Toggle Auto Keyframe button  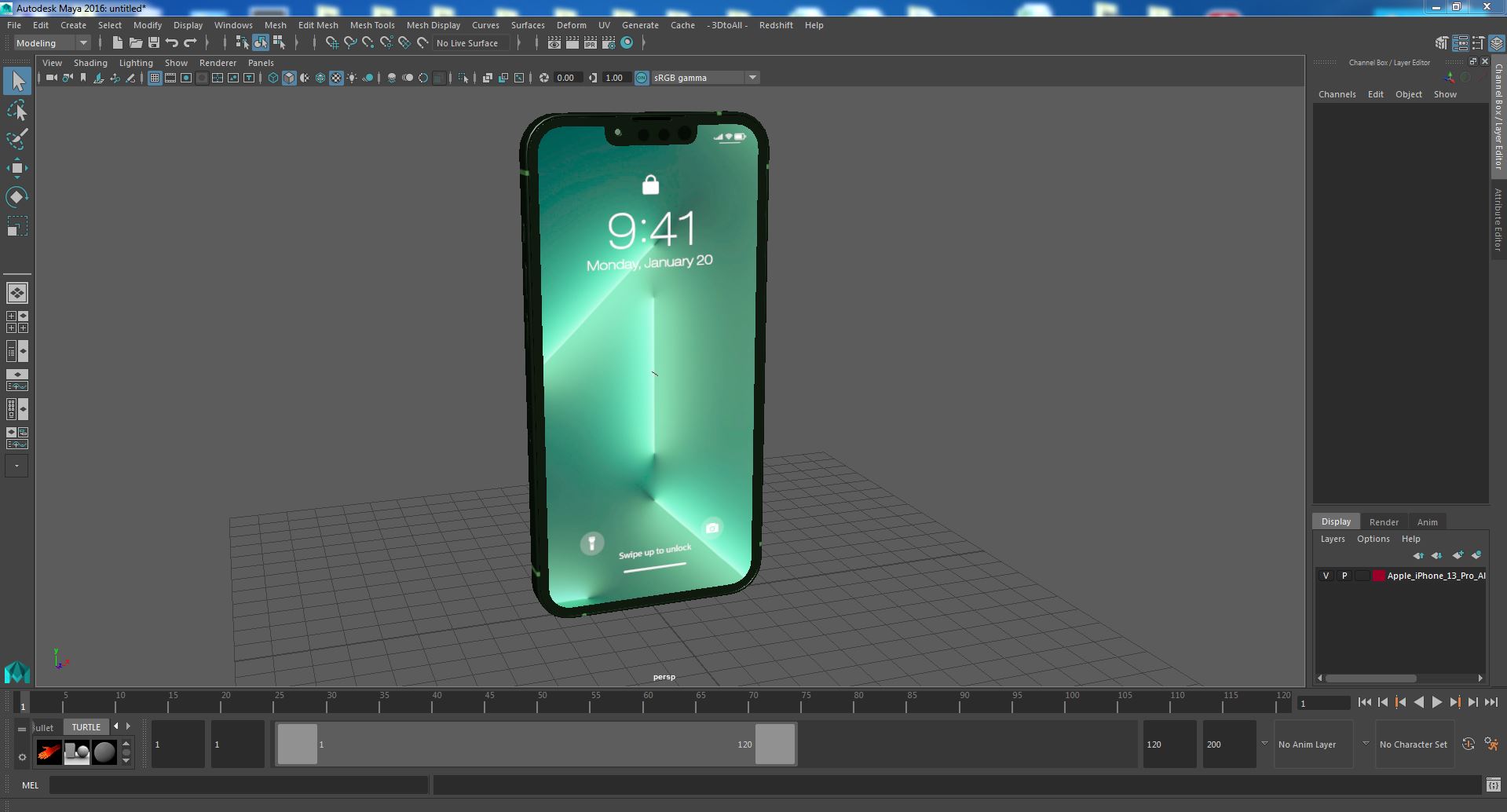coord(1469,744)
